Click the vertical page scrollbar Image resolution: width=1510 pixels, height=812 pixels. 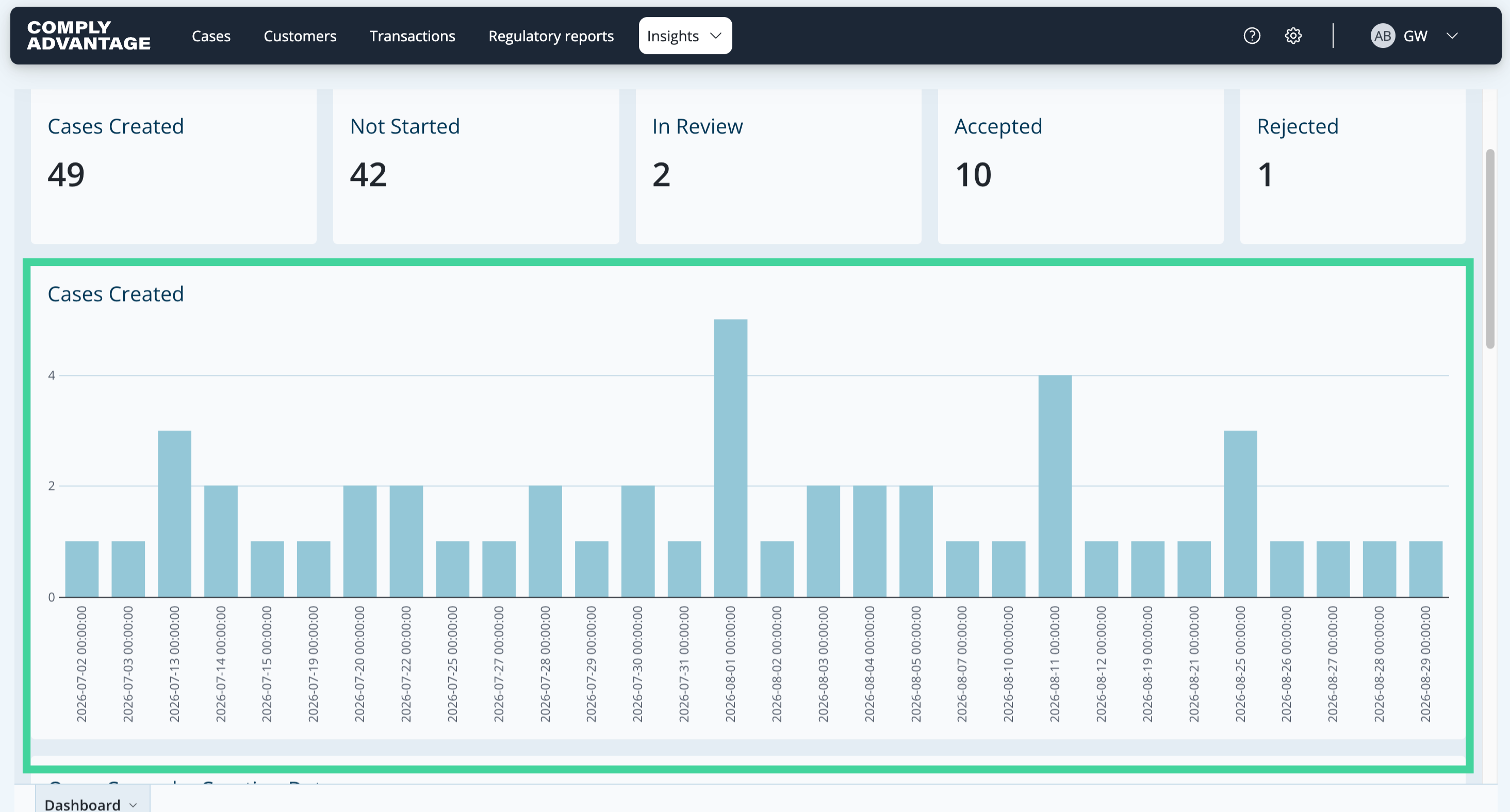pos(1490,249)
